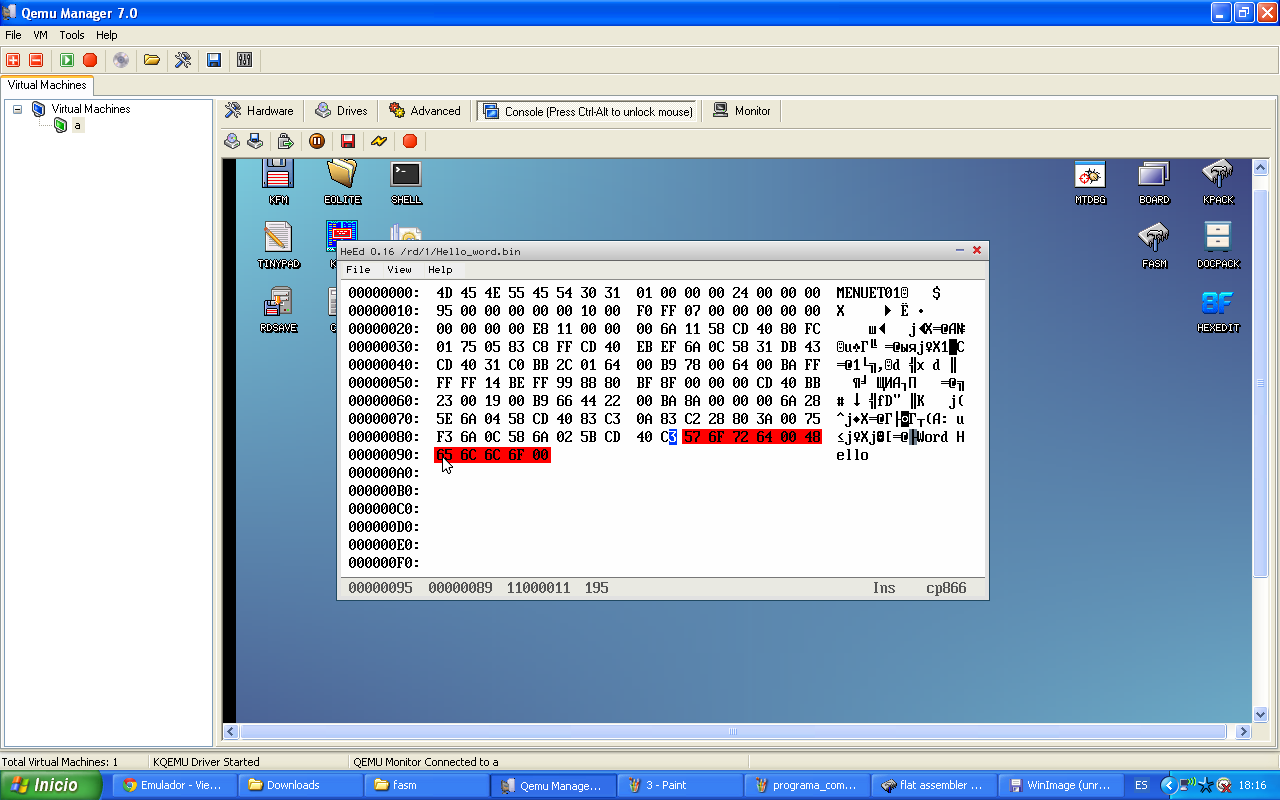This screenshot has height=800, width=1280.
Task: Select virtual machine 'a' in tree
Action: point(77,126)
